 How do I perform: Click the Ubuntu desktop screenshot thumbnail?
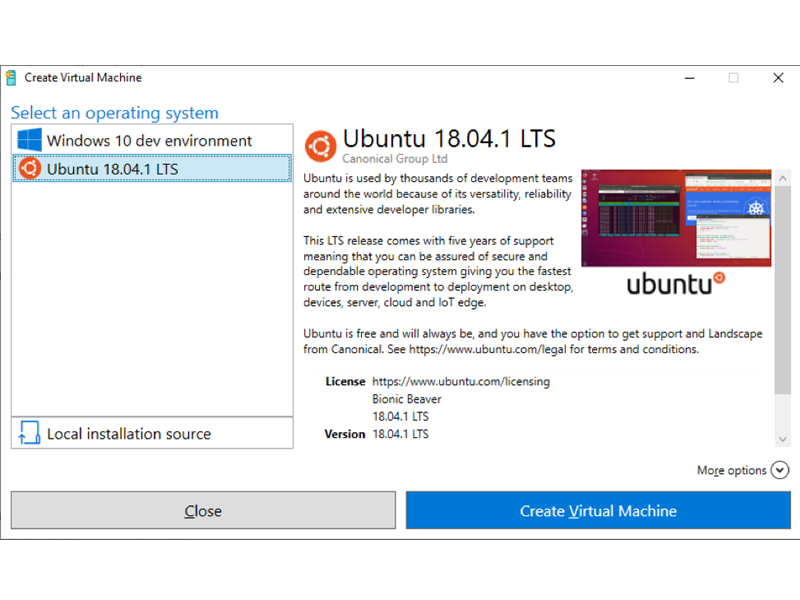[x=676, y=218]
